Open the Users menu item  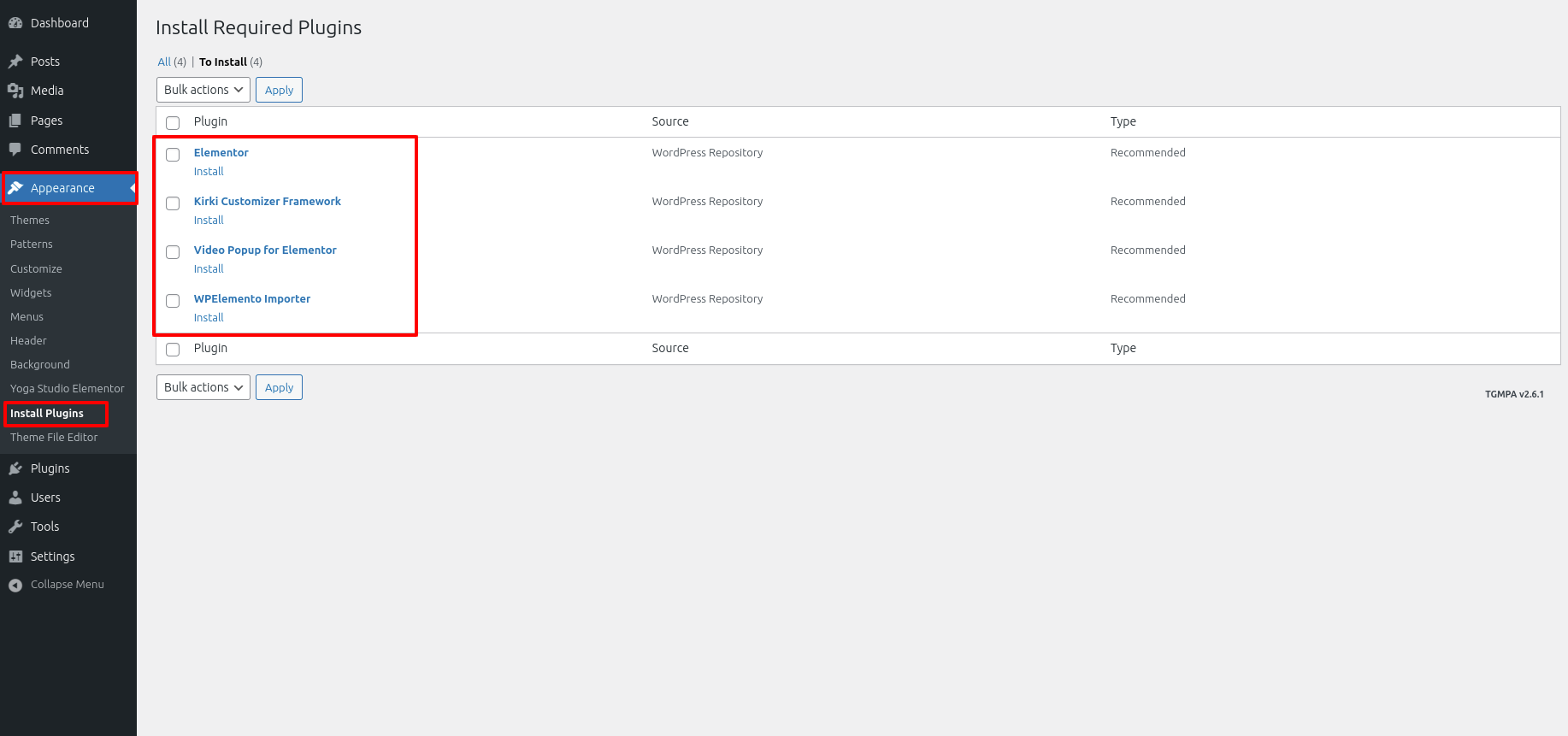point(68,498)
